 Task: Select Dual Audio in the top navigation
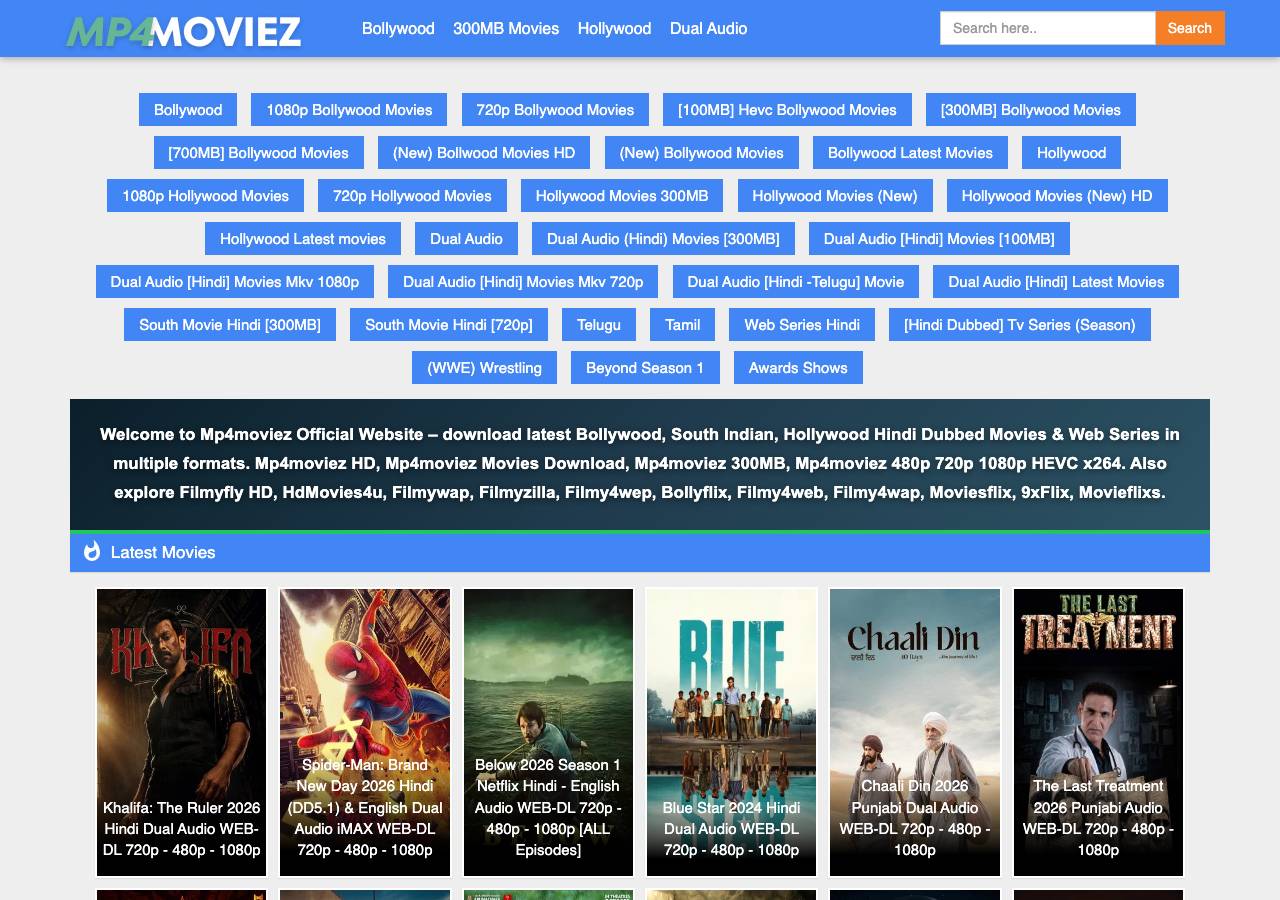click(x=708, y=28)
